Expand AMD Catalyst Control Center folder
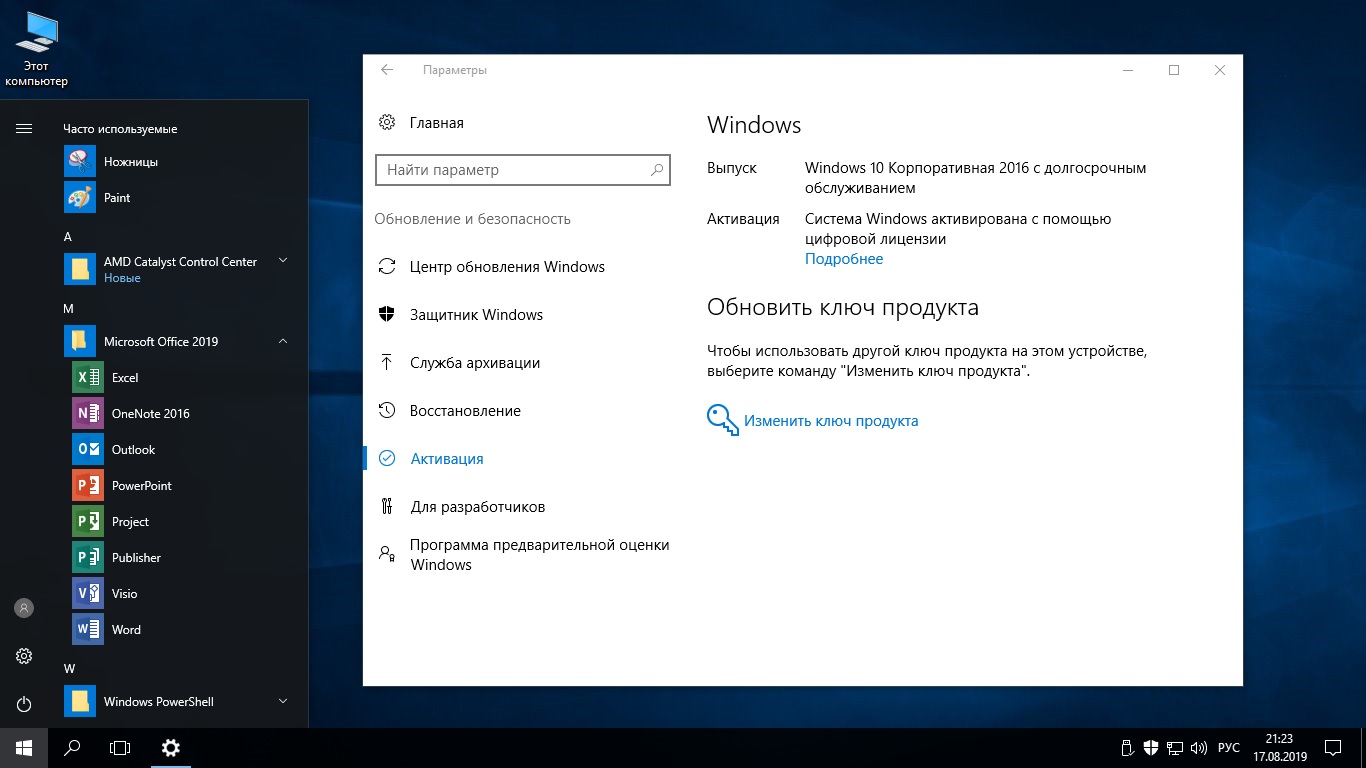 pyautogui.click(x=283, y=261)
